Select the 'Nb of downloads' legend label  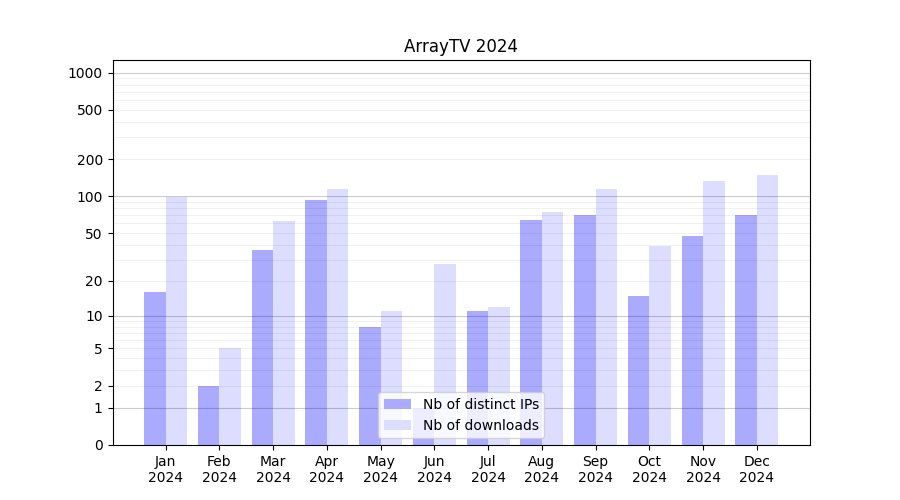coord(480,425)
